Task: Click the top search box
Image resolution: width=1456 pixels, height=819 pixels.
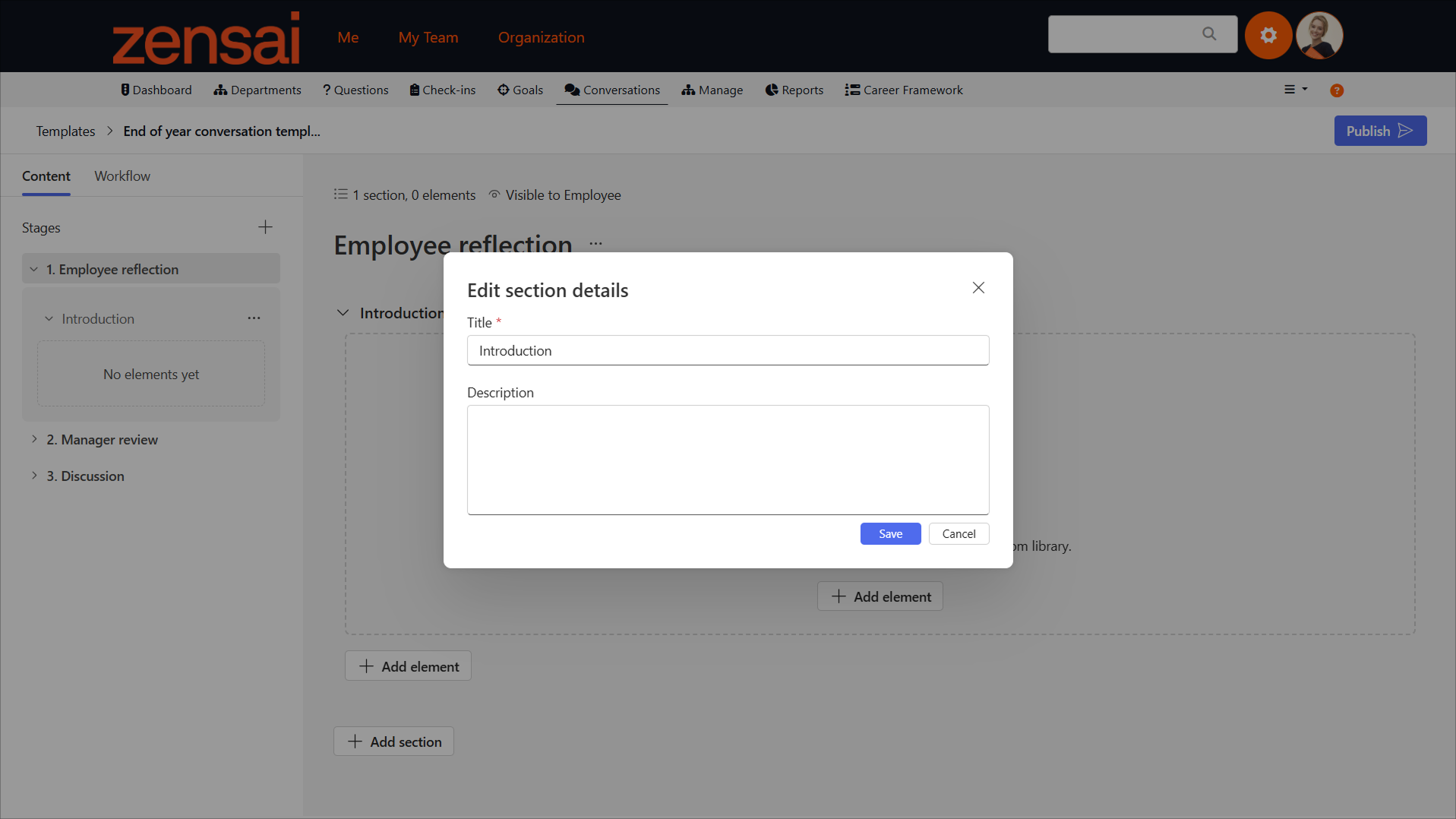Action: click(1142, 34)
